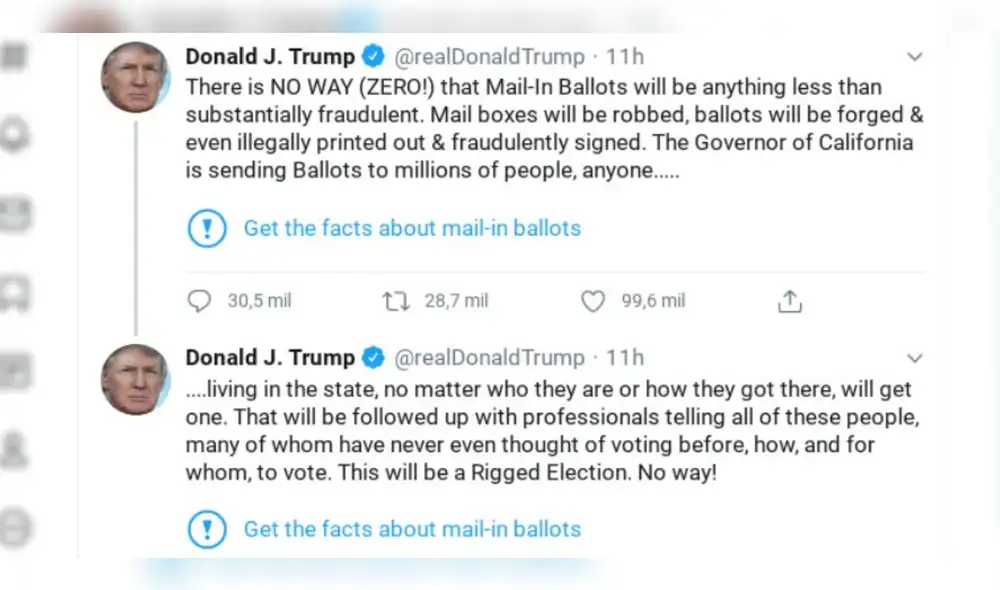Screen dimensions: 1000x590
Task: Retweet the first tweet
Action: 395,300
